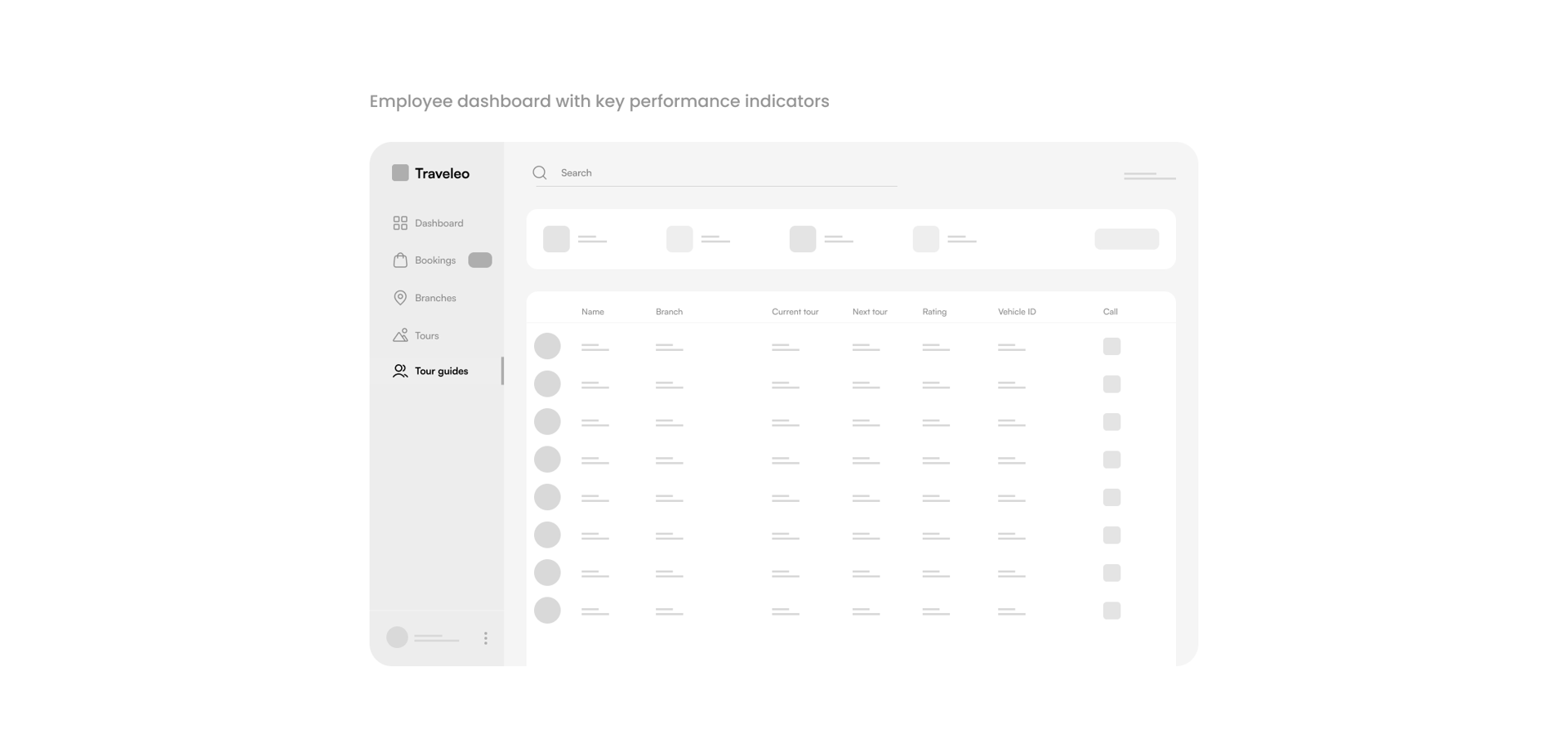Image resolution: width=1568 pixels, height=755 pixels.
Task: Click the Dashboard grid icon
Action: [400, 223]
